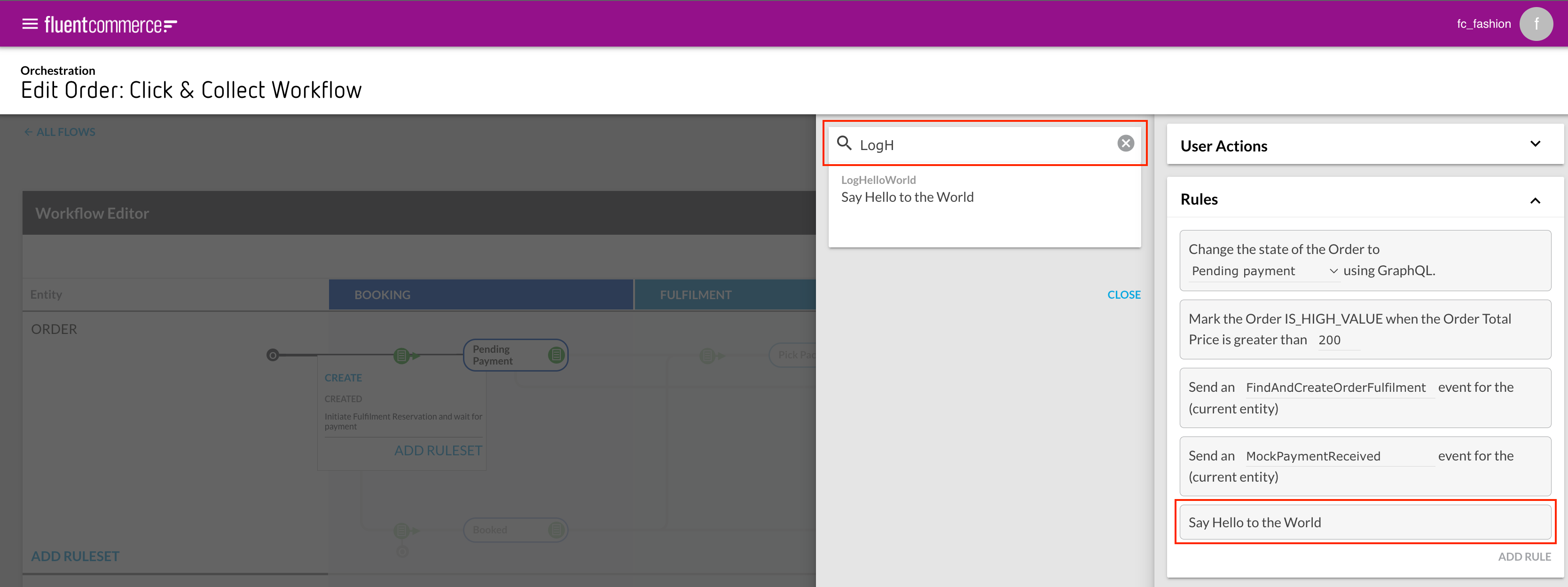This screenshot has width=1568, height=587.
Task: Go back to ALL FLOWS
Action: coord(60,132)
